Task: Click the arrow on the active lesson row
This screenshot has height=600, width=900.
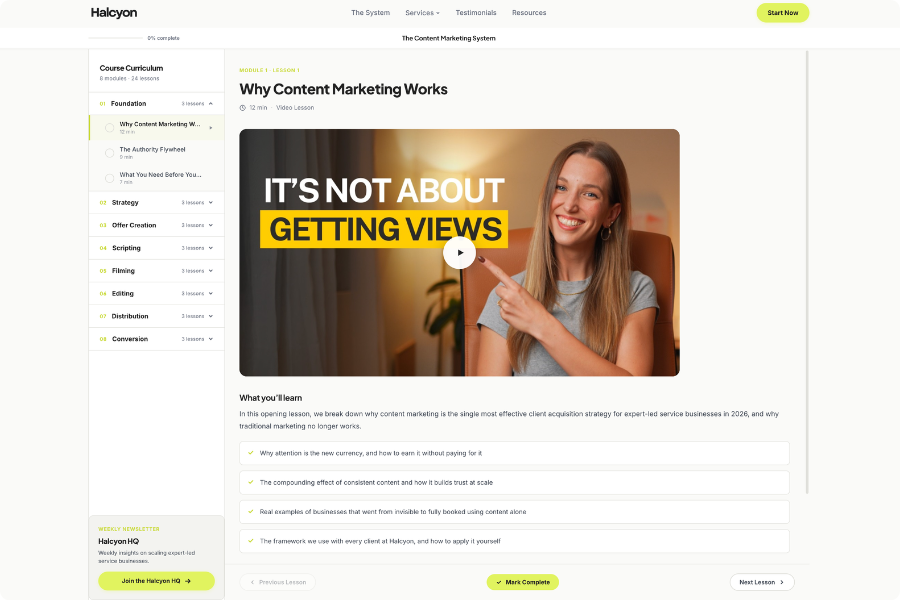Action: (211, 128)
